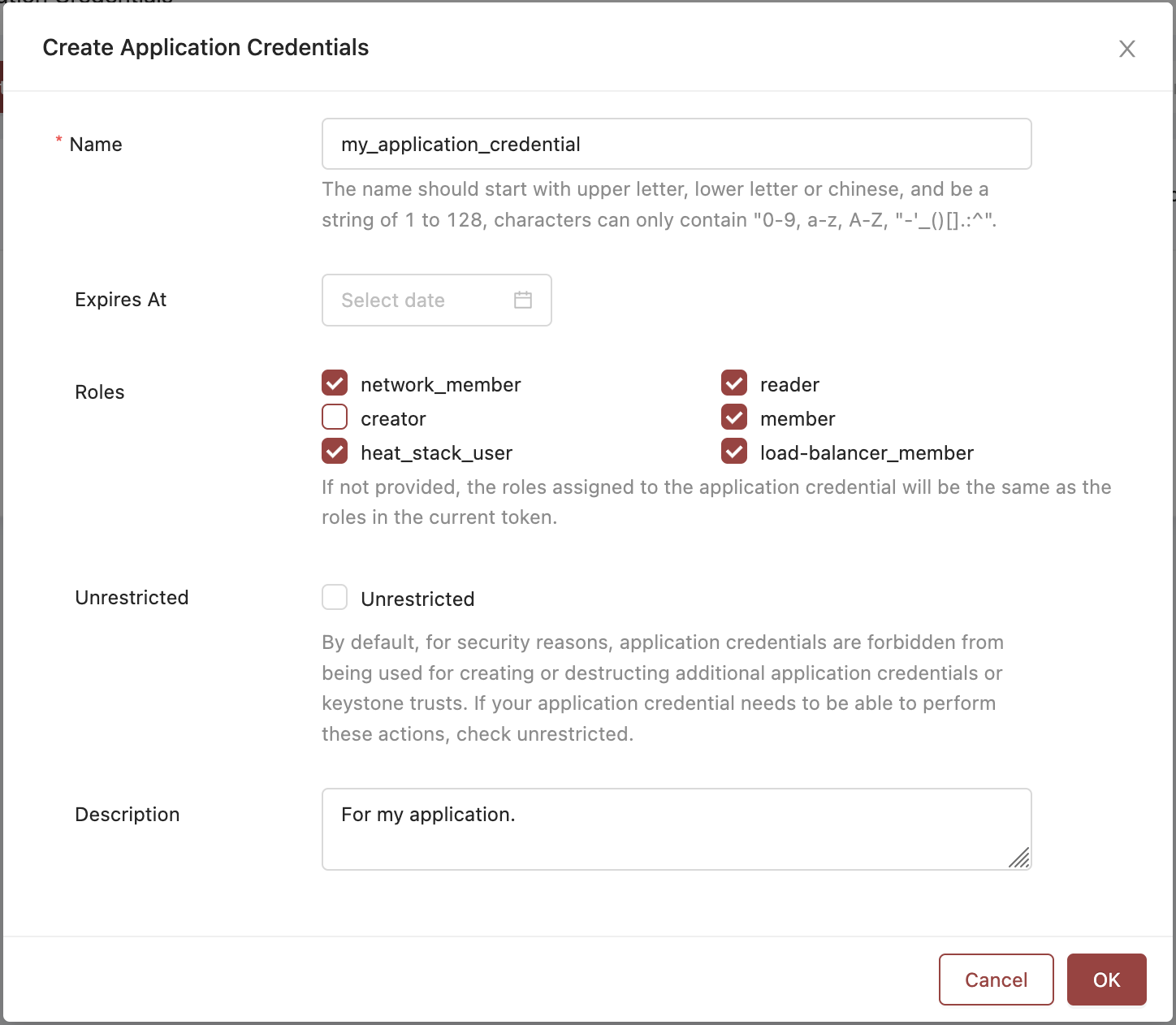
Task: Click the name format hint text
Action: click(x=659, y=205)
